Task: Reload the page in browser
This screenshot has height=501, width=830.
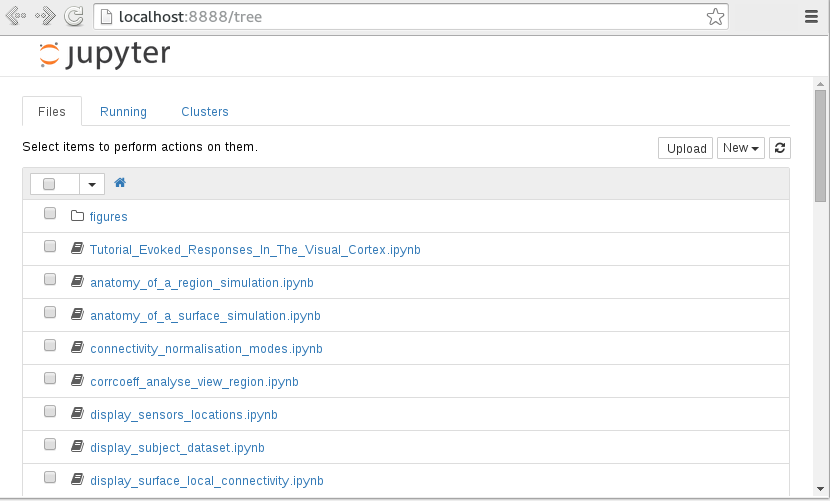Action: [x=74, y=16]
